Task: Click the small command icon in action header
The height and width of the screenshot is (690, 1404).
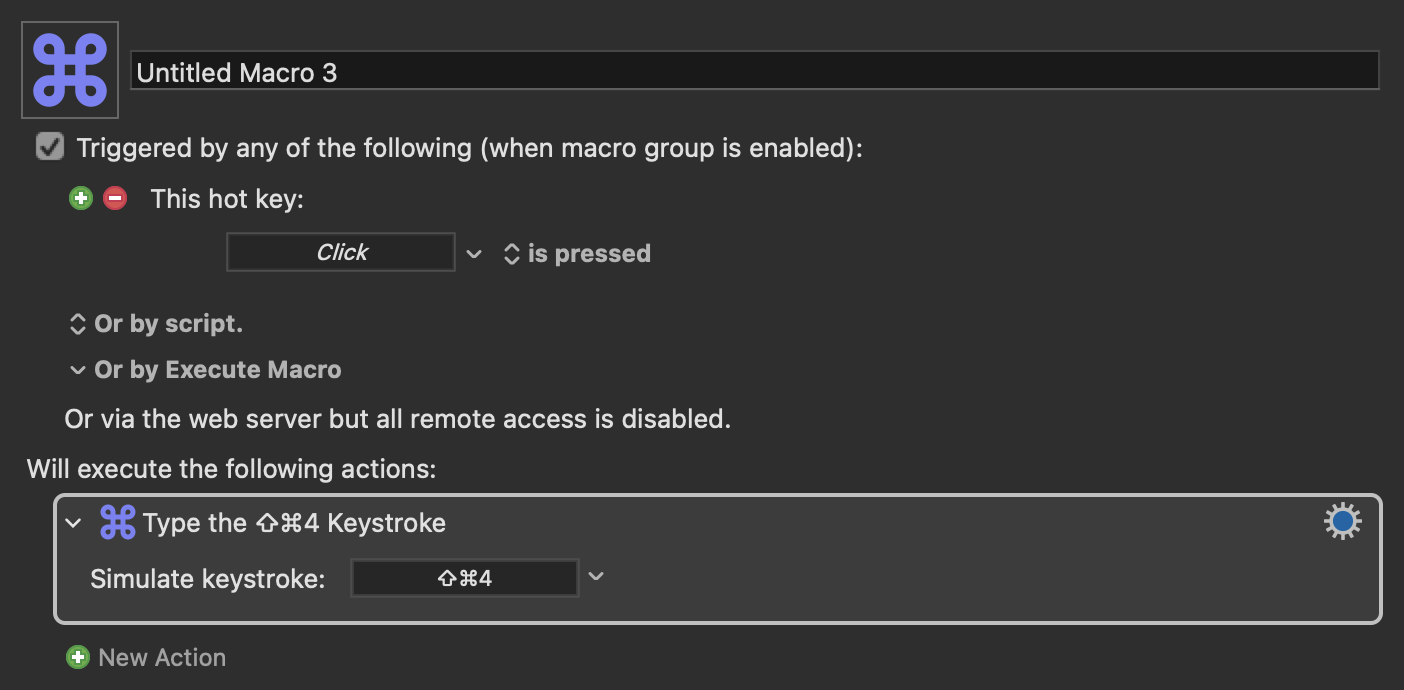Action: 118,522
